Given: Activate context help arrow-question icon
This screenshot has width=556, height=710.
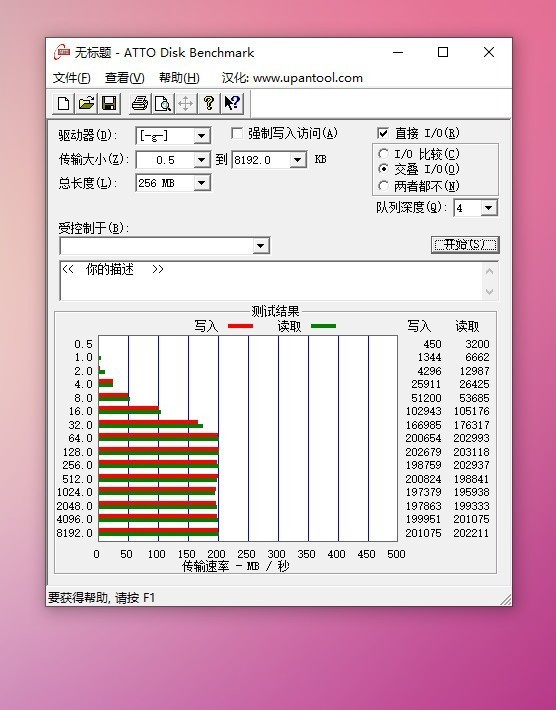Looking at the screenshot, I should 233,104.
